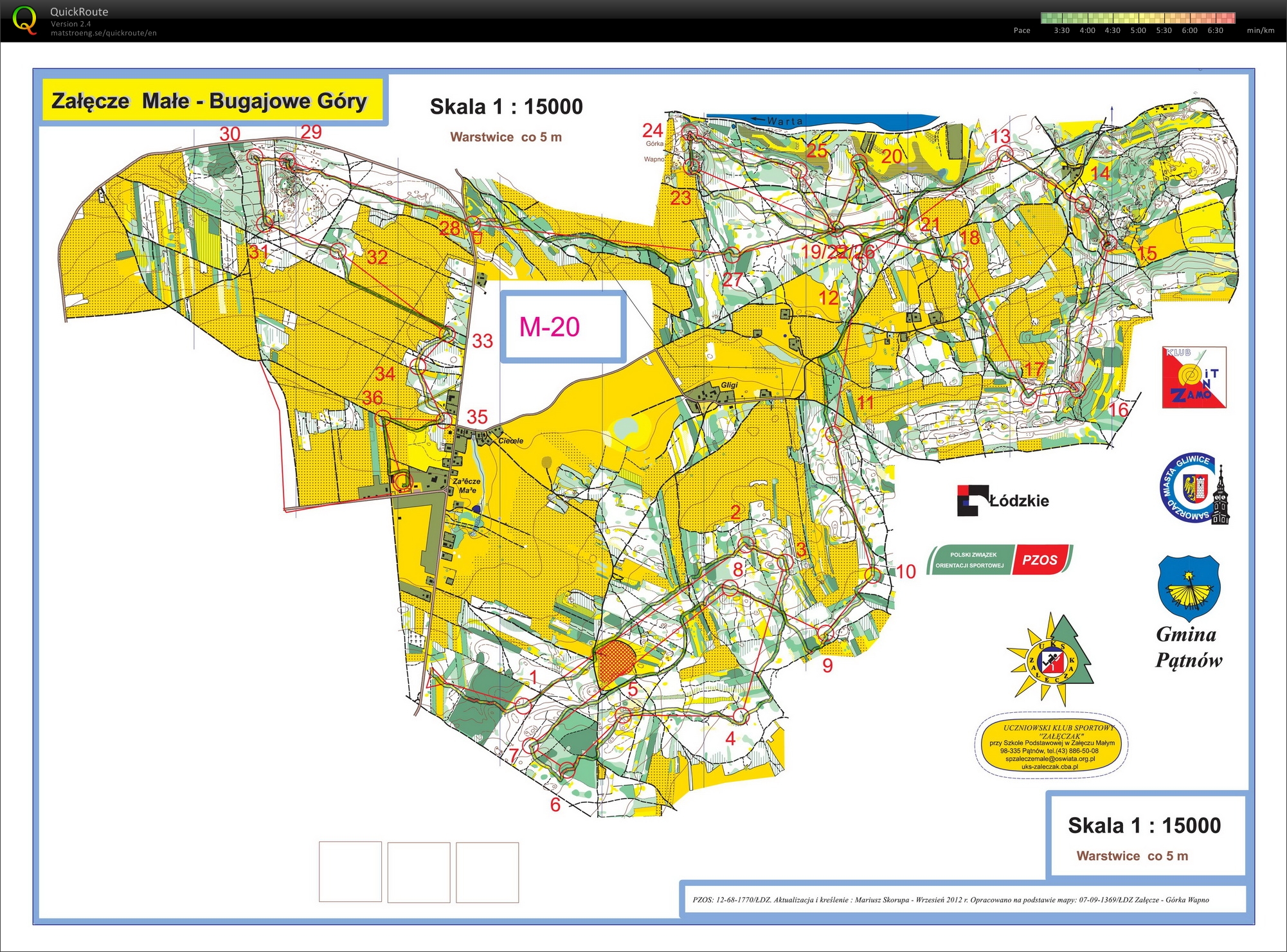1287x952 pixels.
Task: Click the Samorząd Miasta Gliwice emblem
Action: pos(1194,489)
